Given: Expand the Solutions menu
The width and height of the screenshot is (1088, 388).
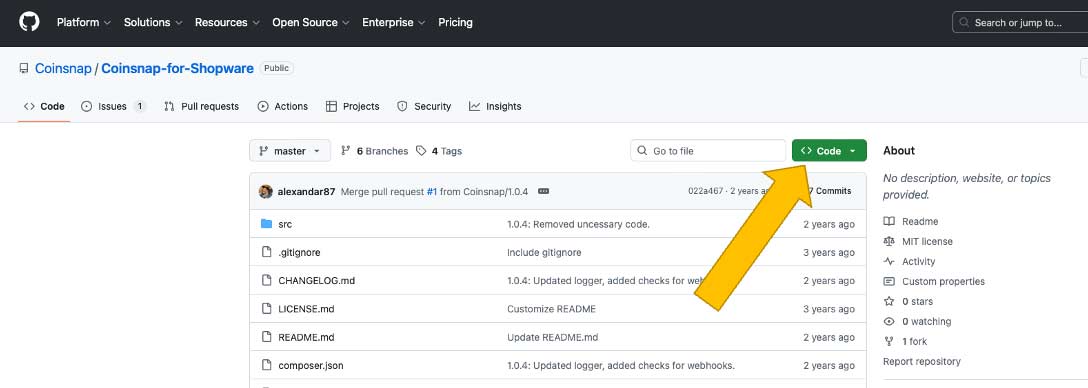Looking at the screenshot, I should 153,22.
